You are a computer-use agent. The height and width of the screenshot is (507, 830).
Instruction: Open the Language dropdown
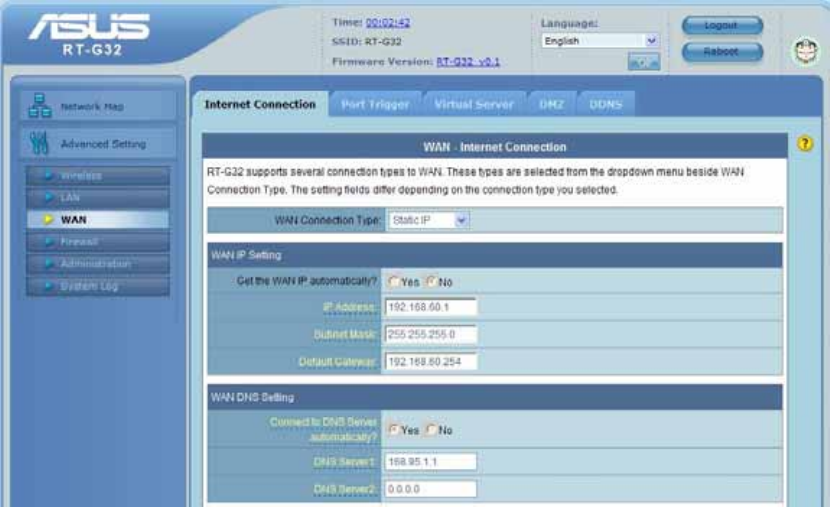[600, 41]
